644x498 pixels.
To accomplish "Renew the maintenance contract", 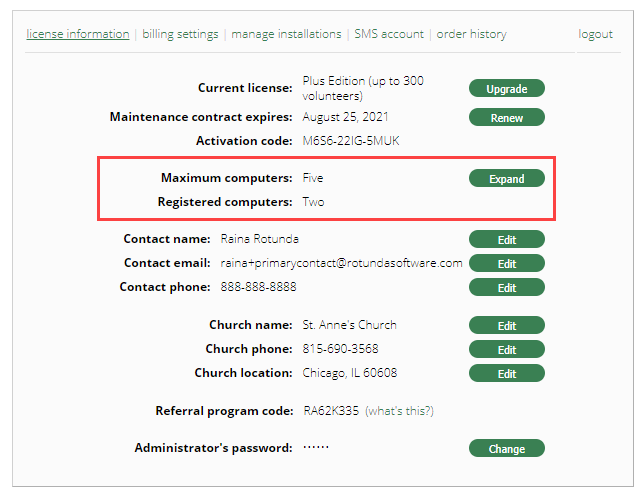I will (x=506, y=118).
